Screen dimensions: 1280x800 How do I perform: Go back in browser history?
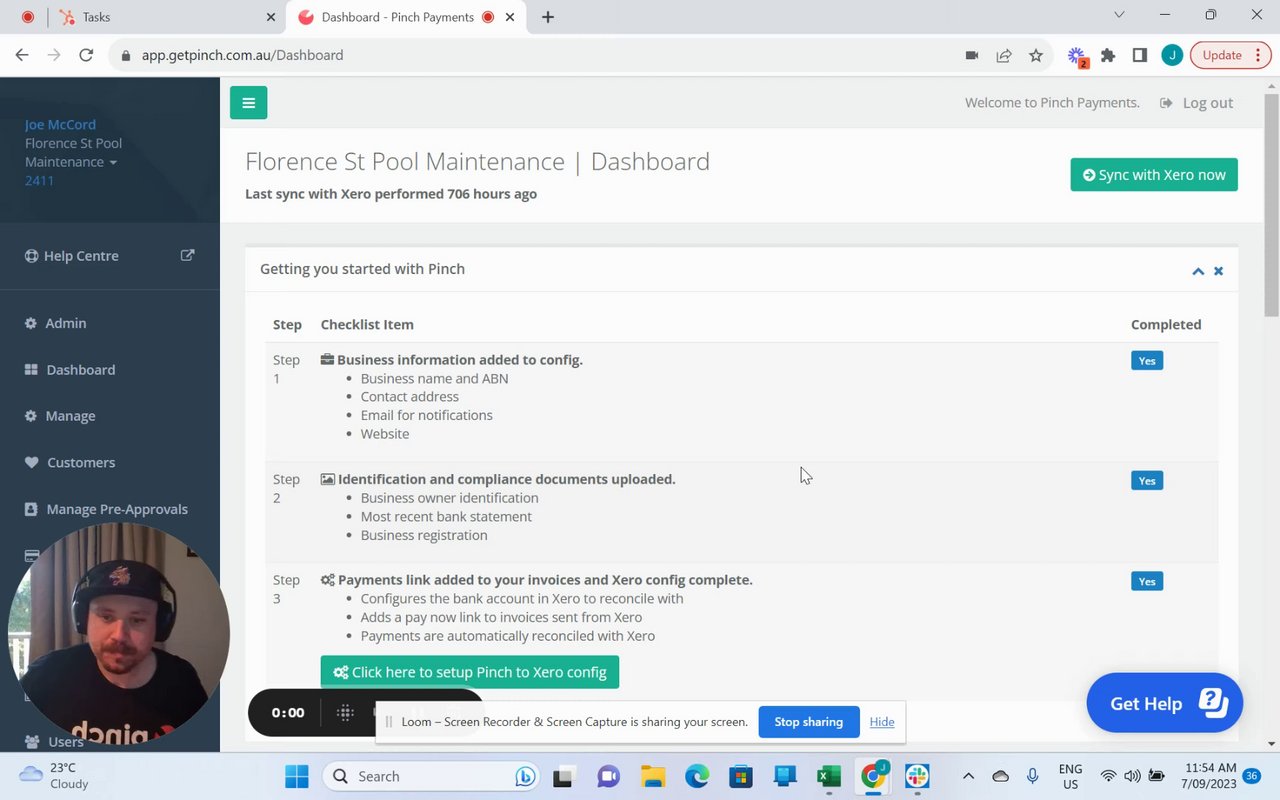pyautogui.click(x=22, y=55)
